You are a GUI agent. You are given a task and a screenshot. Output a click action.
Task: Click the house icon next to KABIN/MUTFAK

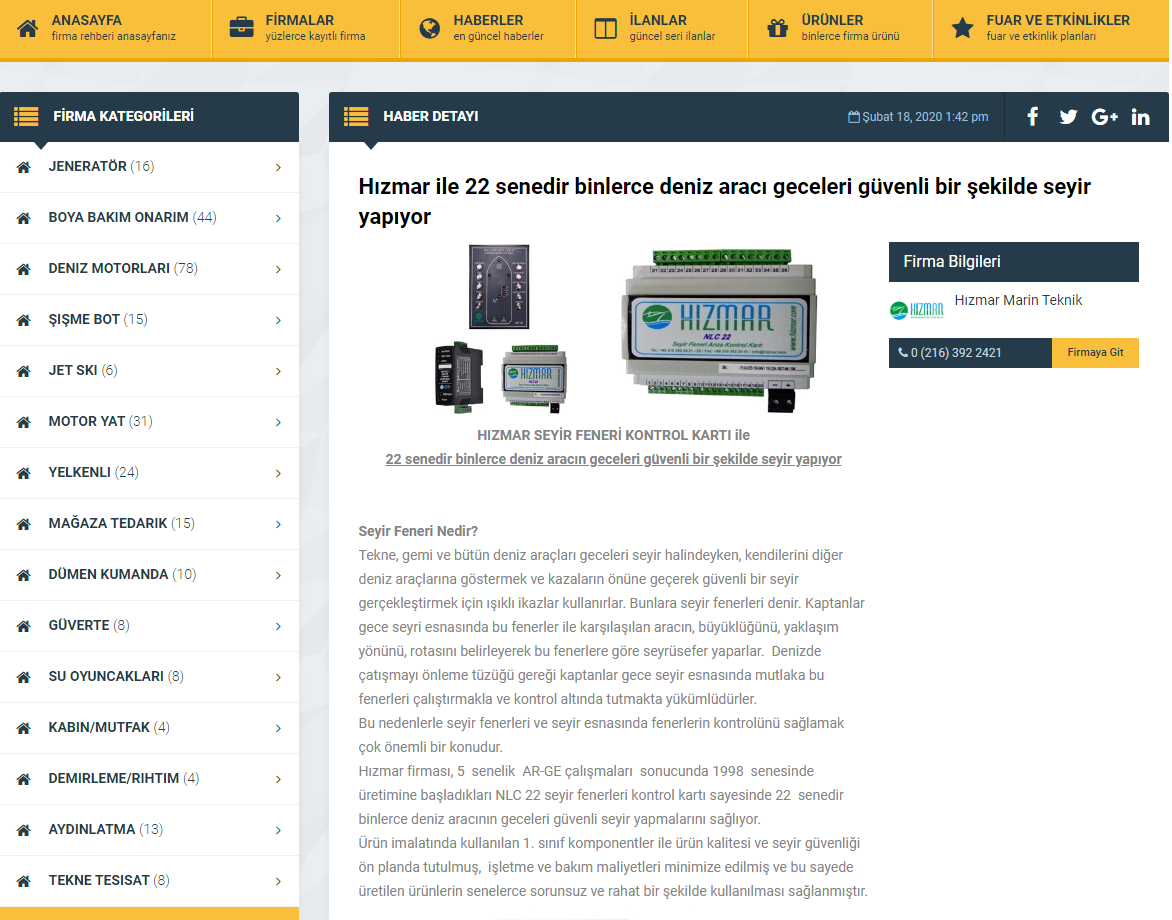24,728
